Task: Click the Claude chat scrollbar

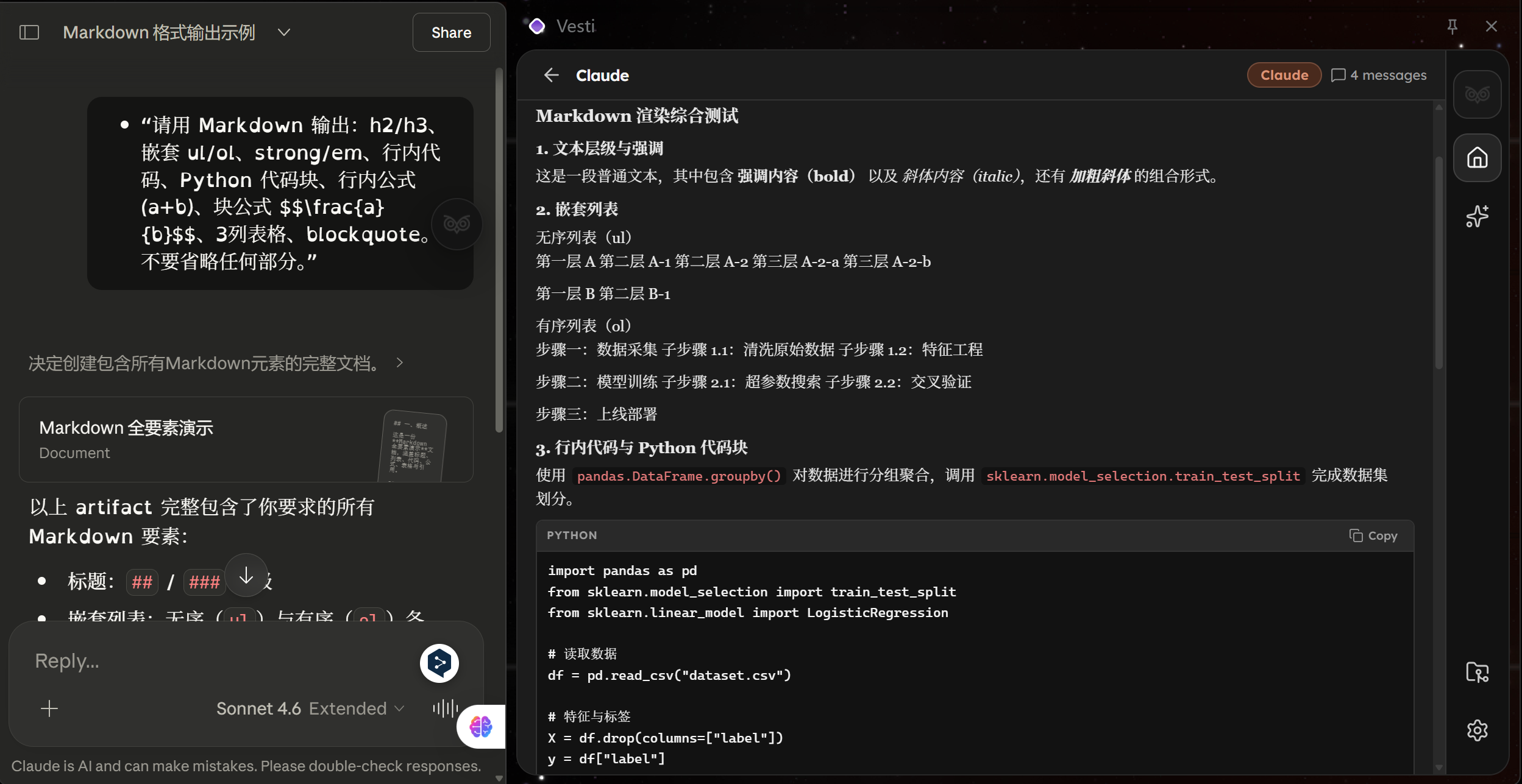Action: [499, 250]
